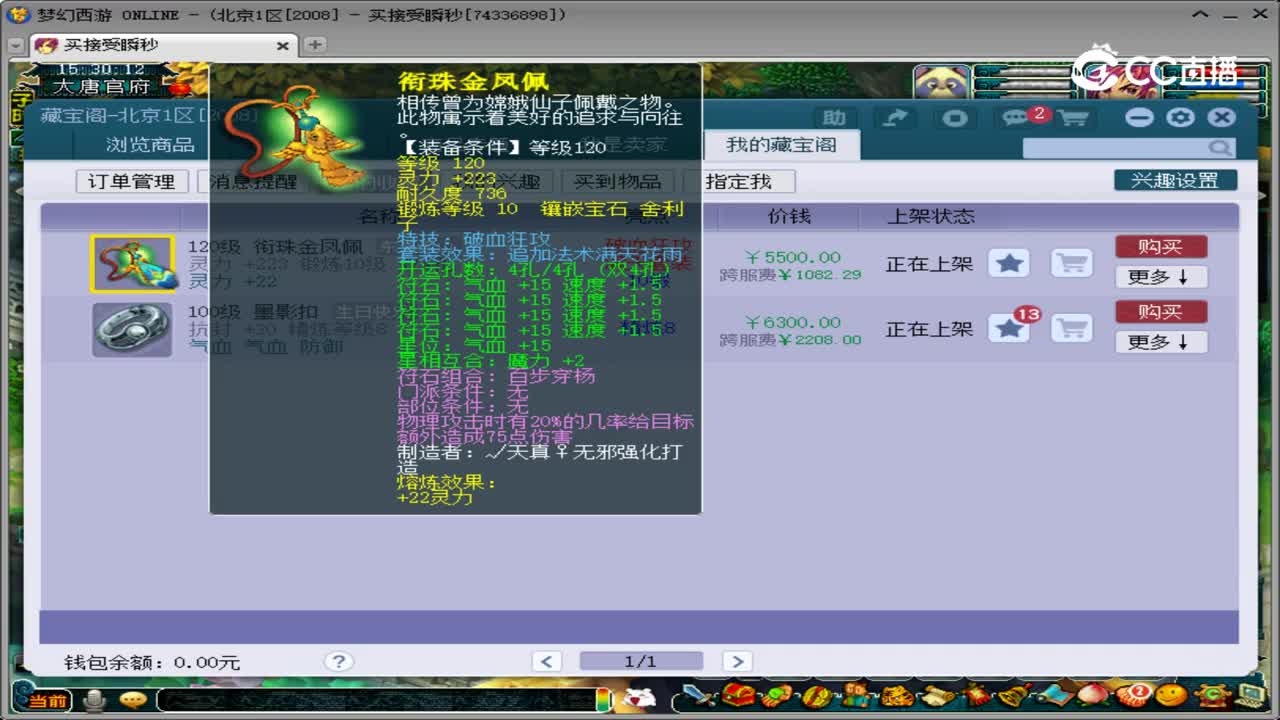The image size is (1280, 720).
Task: Buy the 墨影扣 with 购买 button
Action: click(1161, 311)
